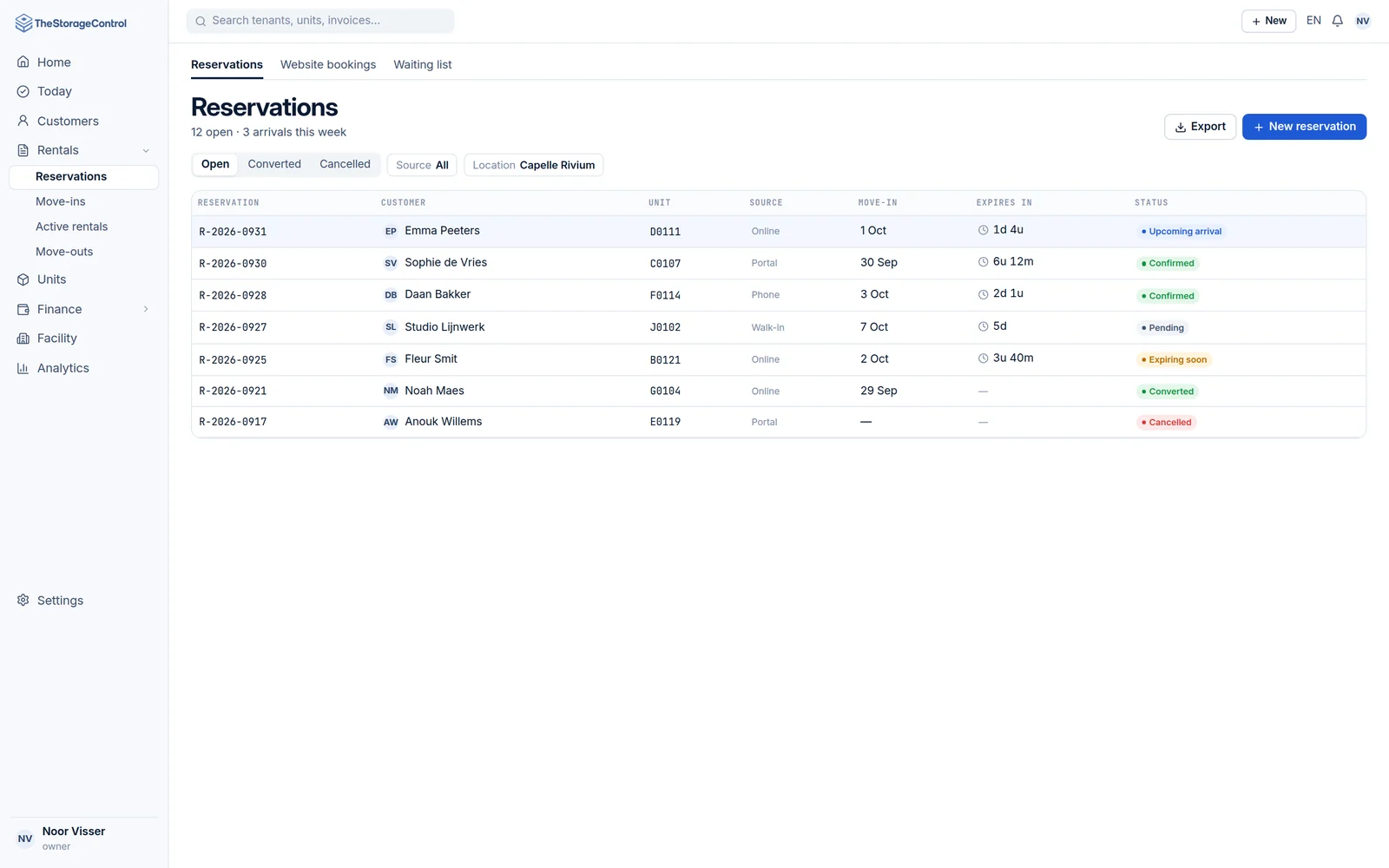This screenshot has height=868, width=1389.
Task: Click the AW avatar for Anouk Willems
Action: click(x=391, y=422)
